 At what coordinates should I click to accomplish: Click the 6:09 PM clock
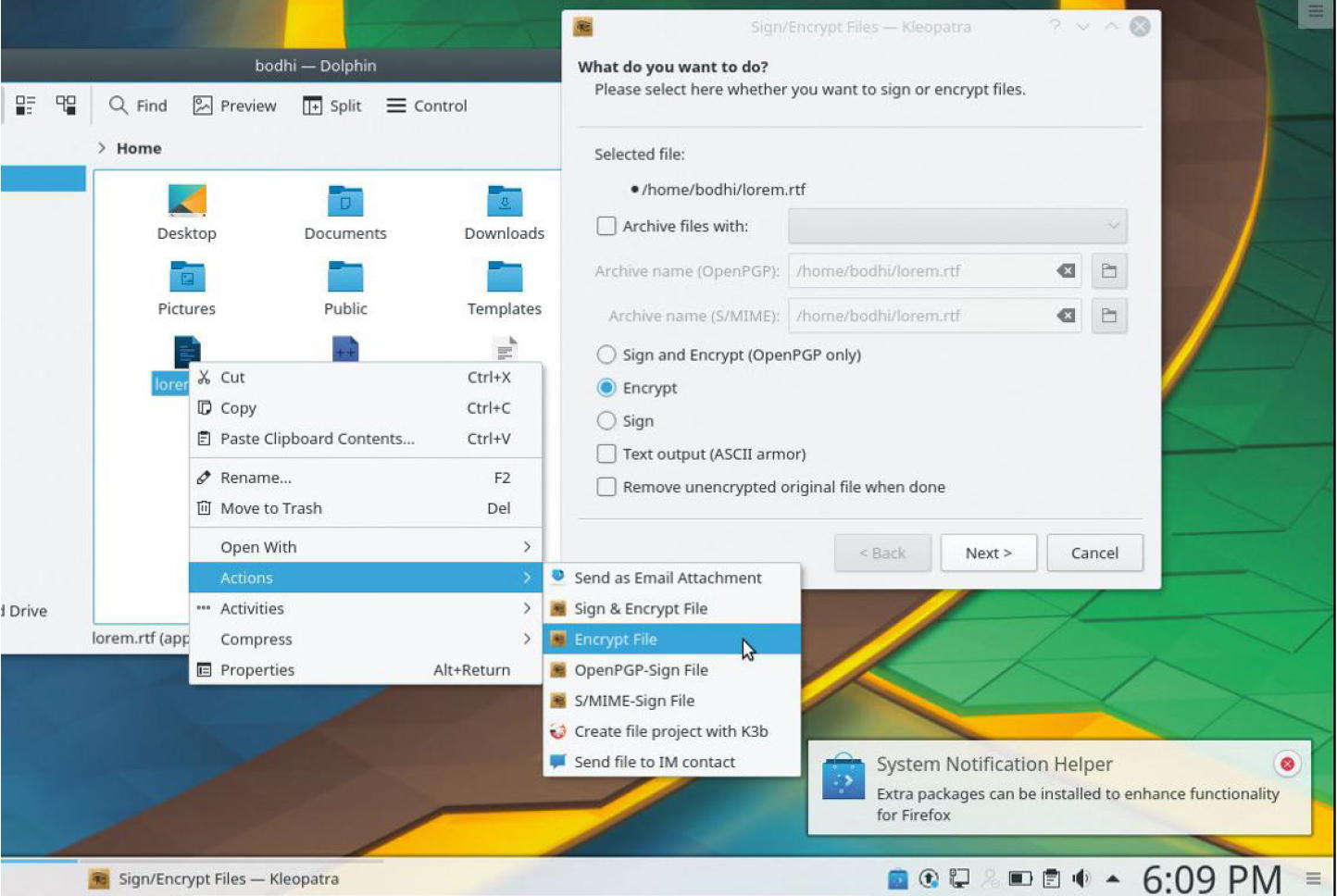pos(1212,878)
